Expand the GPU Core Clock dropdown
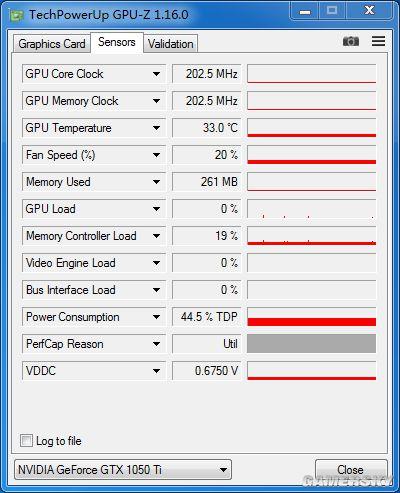 (x=156, y=74)
